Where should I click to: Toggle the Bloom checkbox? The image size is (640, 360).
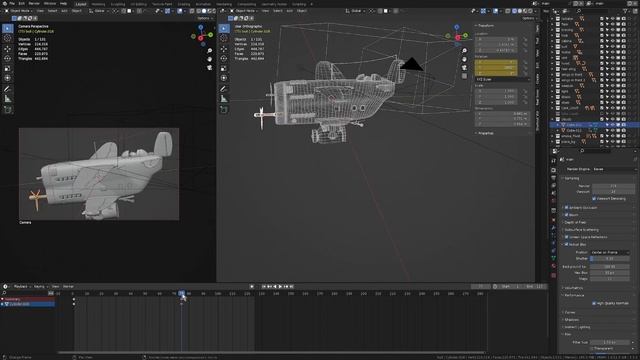567,215
